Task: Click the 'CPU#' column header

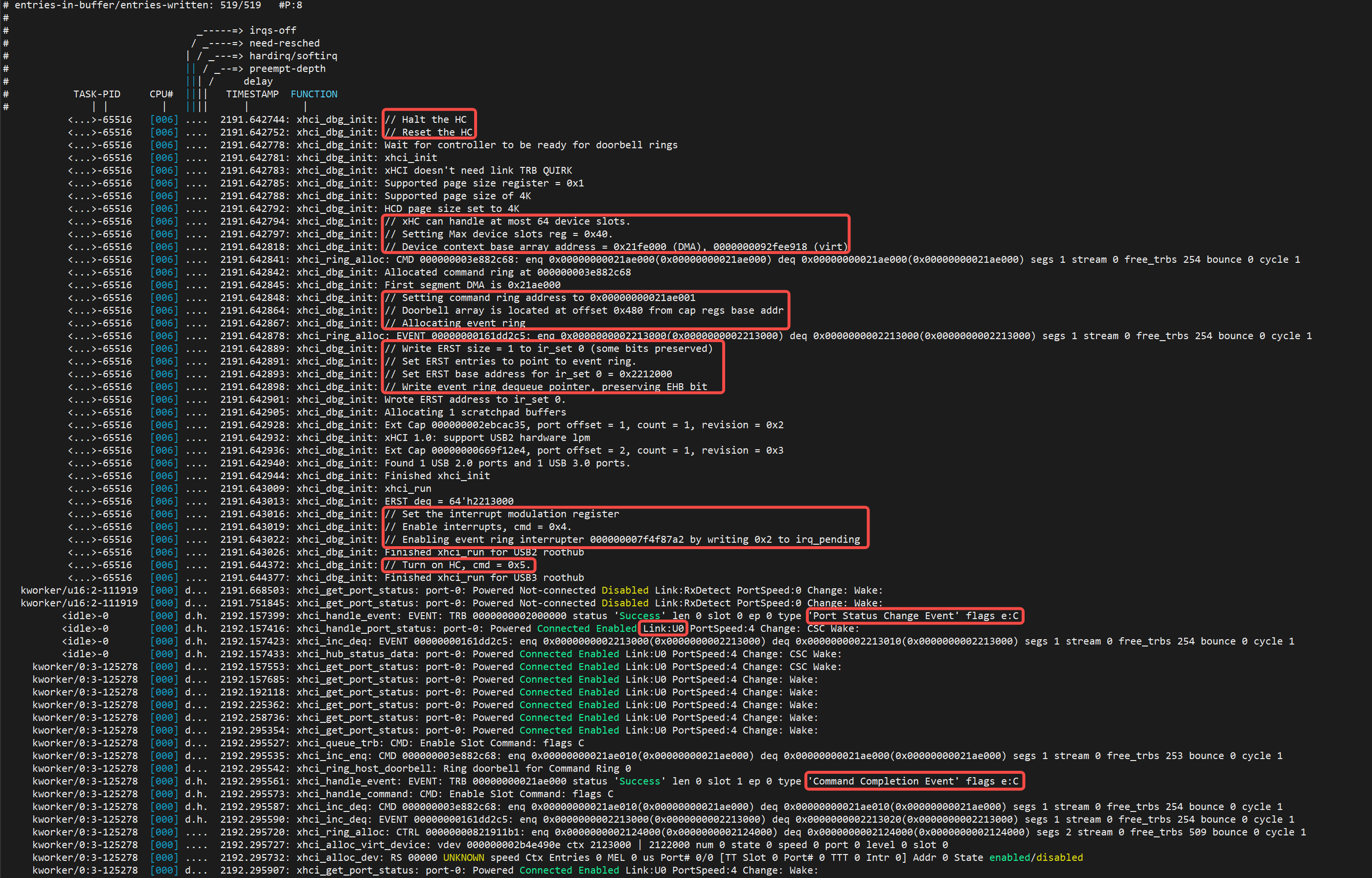Action: coord(161,94)
